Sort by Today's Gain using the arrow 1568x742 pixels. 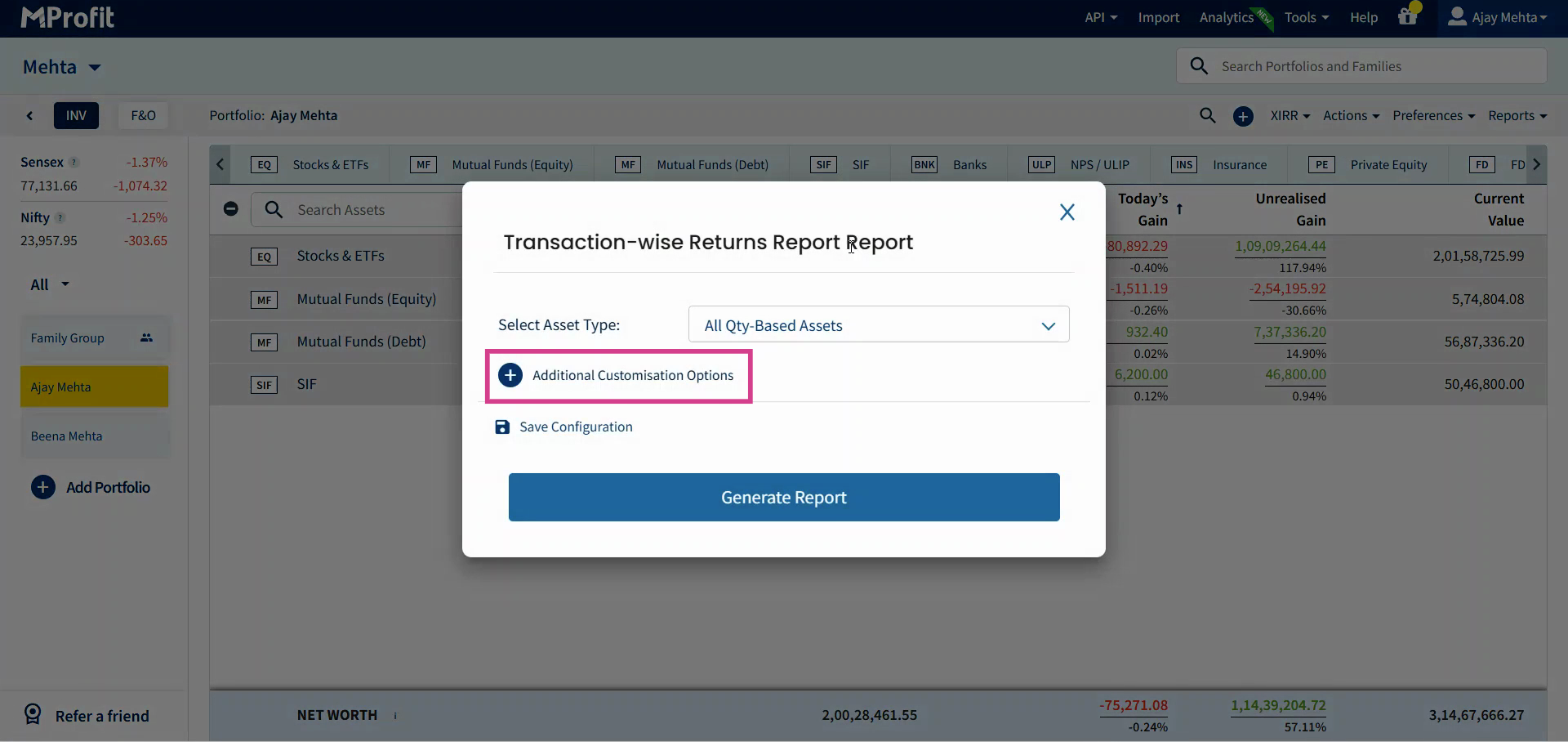[x=1179, y=209]
